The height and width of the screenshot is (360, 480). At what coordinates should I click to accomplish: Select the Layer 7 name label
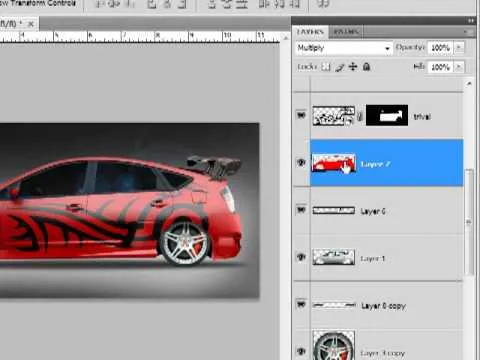[x=375, y=164]
